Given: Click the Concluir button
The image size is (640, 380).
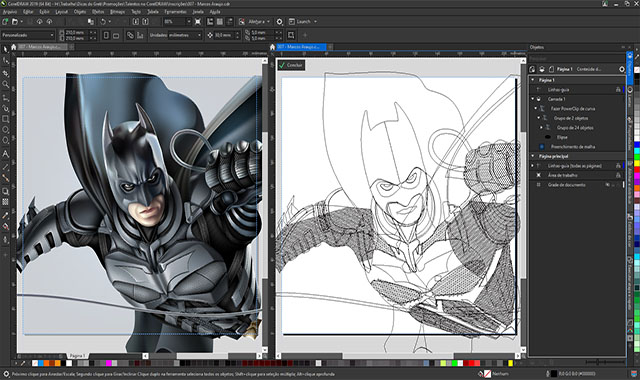Looking at the screenshot, I should (291, 65).
